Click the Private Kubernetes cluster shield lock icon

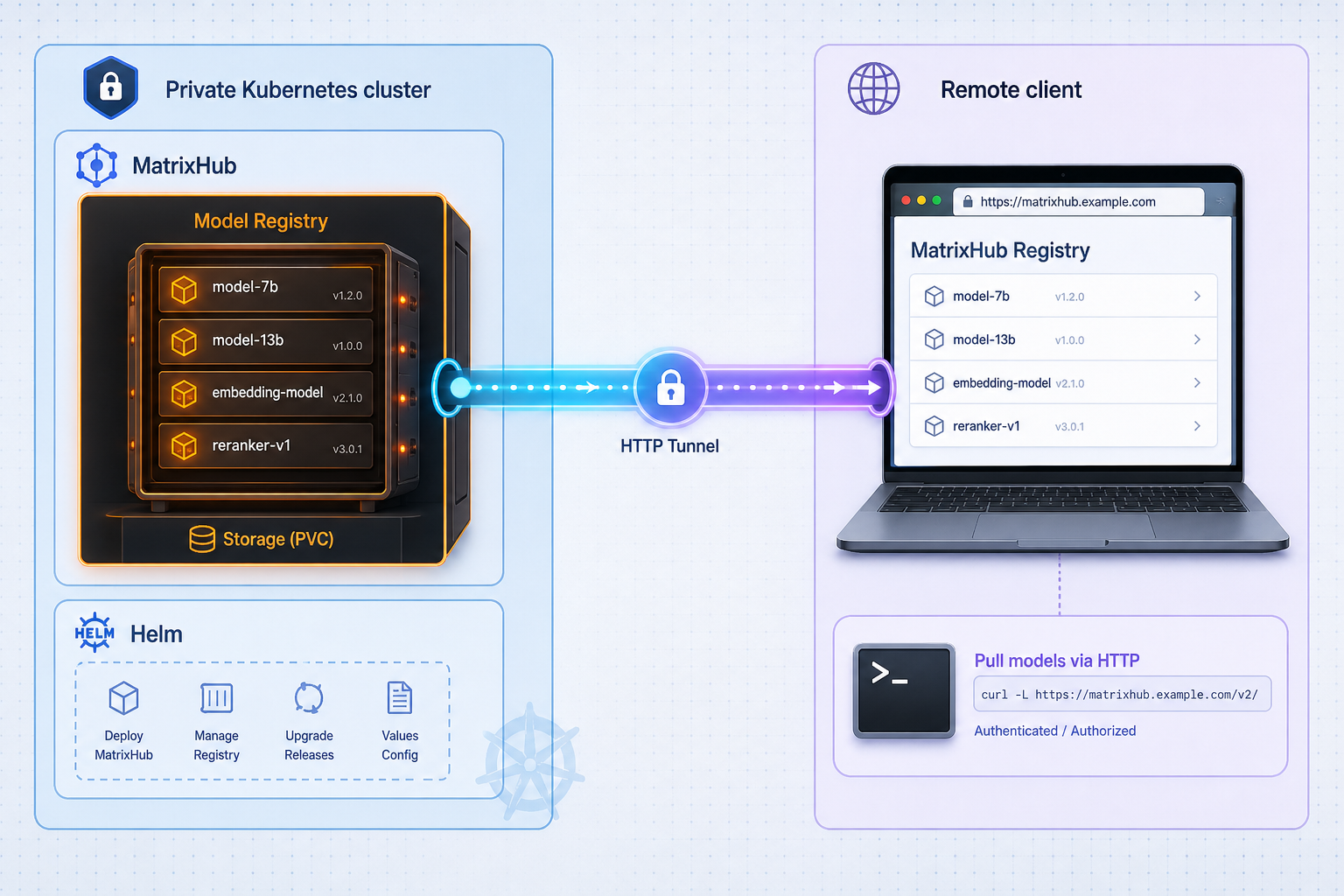111,87
